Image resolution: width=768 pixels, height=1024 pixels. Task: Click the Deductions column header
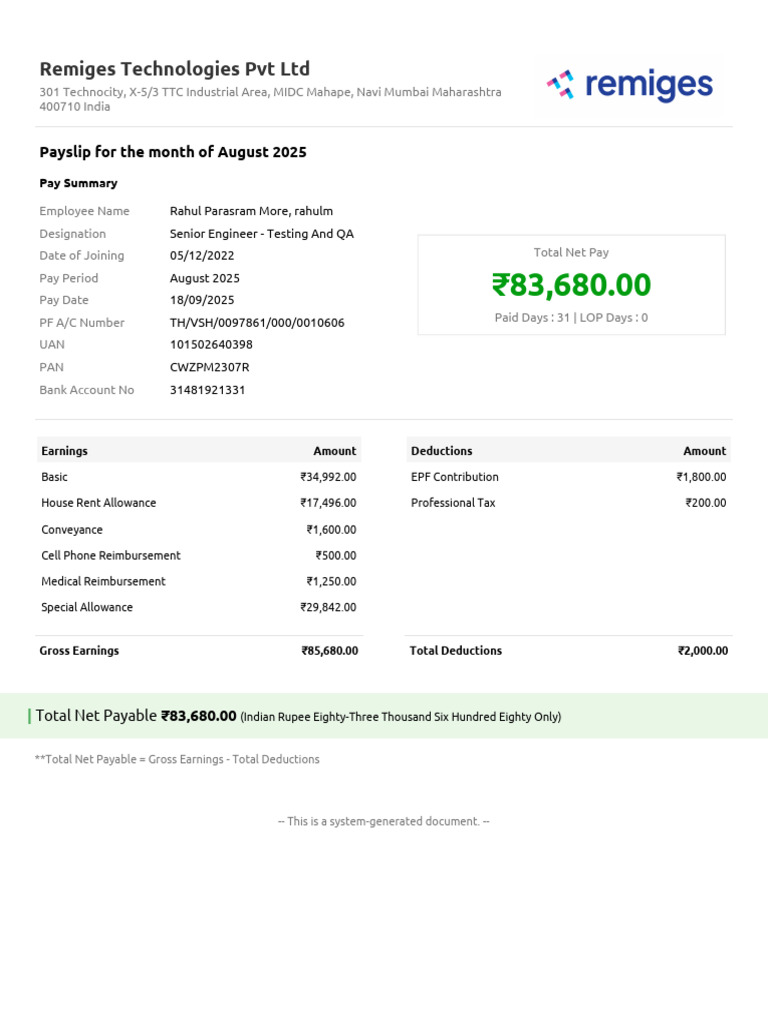point(441,451)
